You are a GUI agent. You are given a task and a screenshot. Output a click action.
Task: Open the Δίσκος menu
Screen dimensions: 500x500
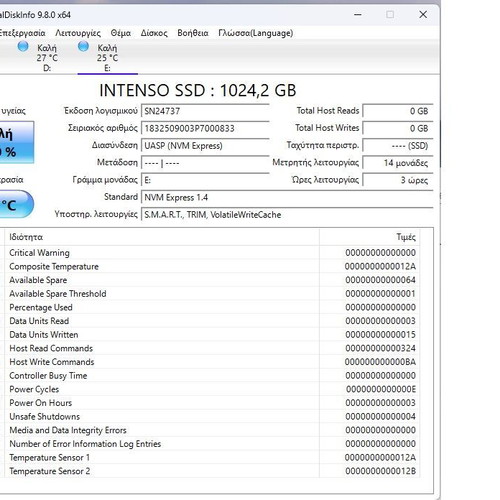(x=154, y=33)
